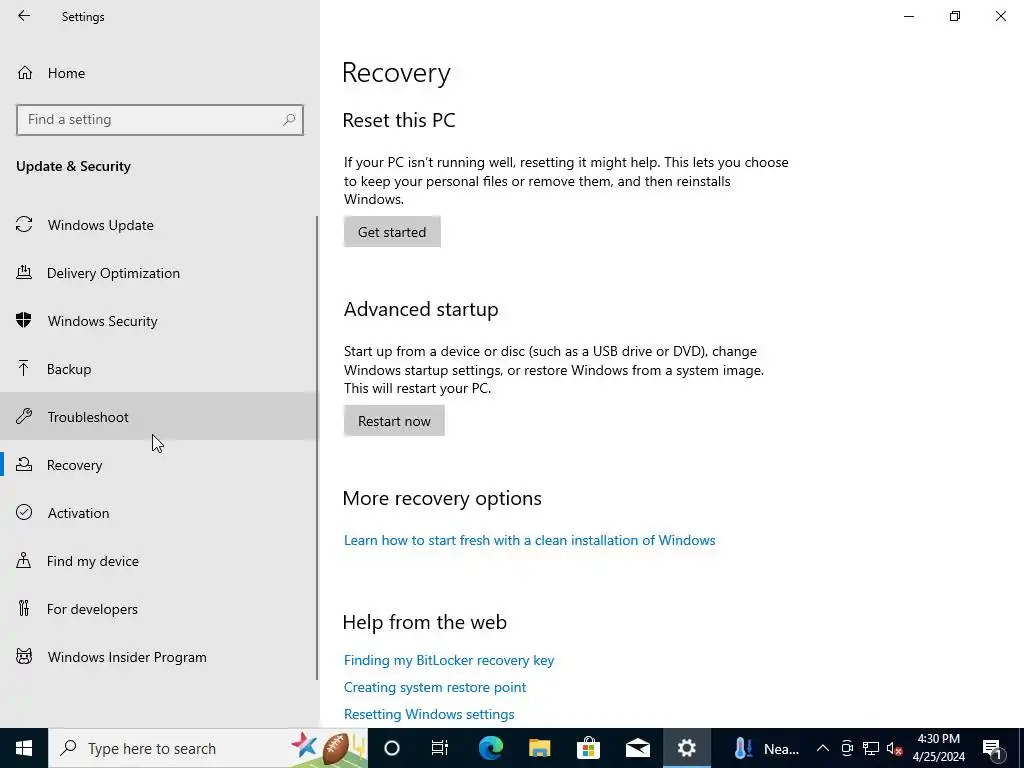The width and height of the screenshot is (1024, 768).
Task: Open the Home icon in sidebar
Action: coord(25,72)
